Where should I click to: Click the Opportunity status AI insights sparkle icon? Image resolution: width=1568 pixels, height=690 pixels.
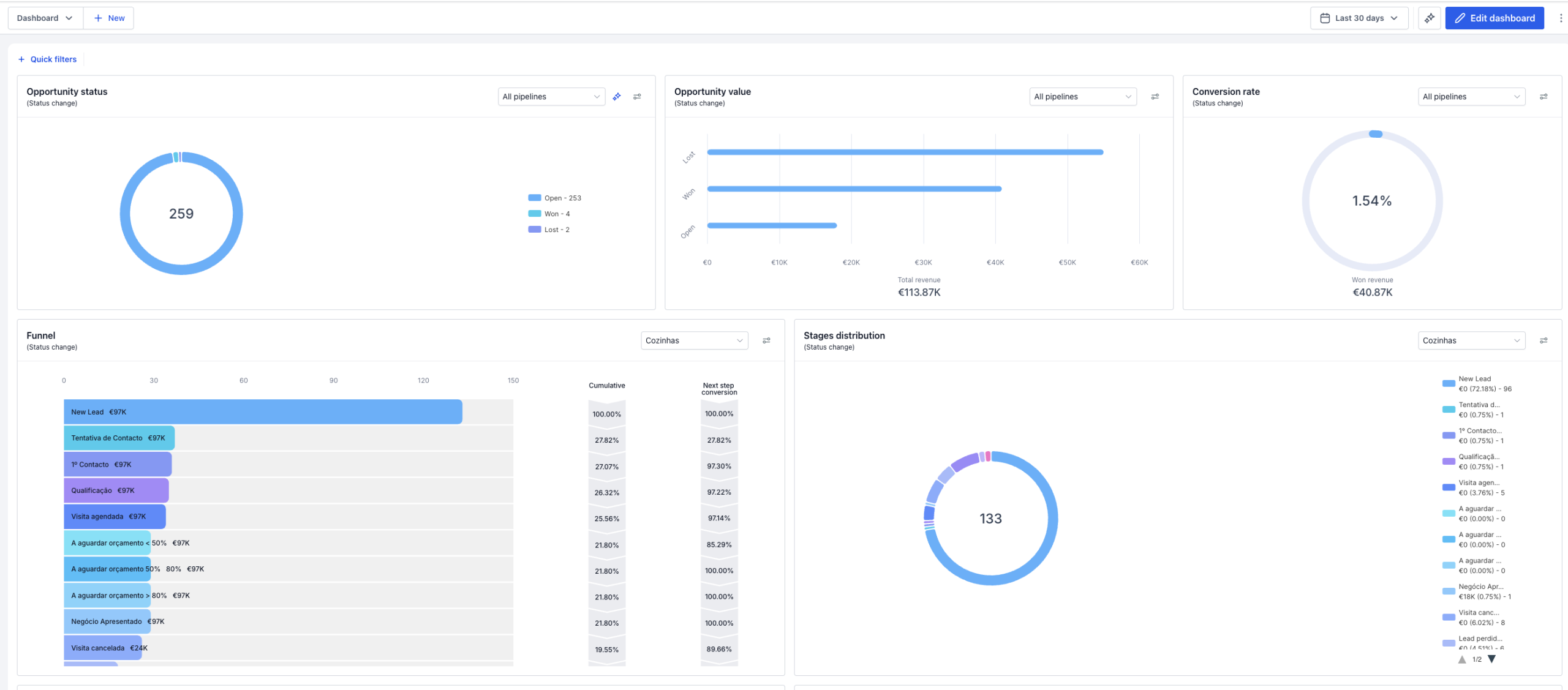(617, 97)
